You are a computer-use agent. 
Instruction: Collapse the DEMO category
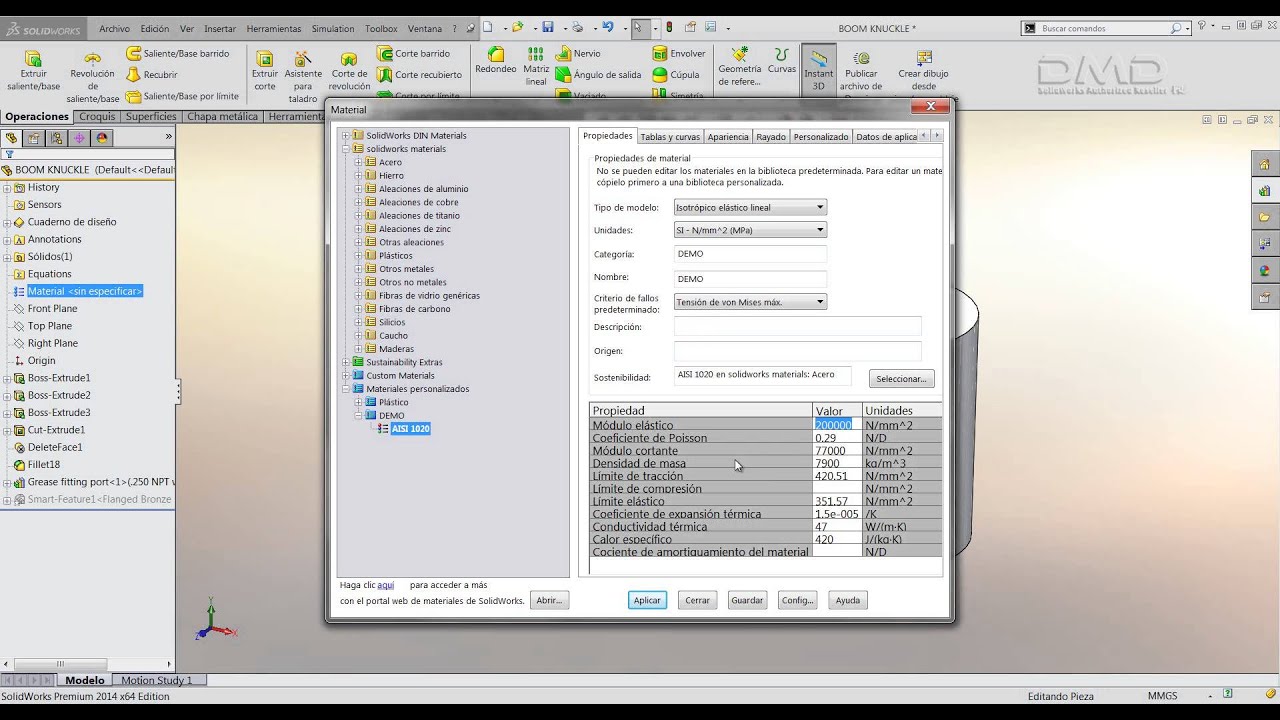359,415
